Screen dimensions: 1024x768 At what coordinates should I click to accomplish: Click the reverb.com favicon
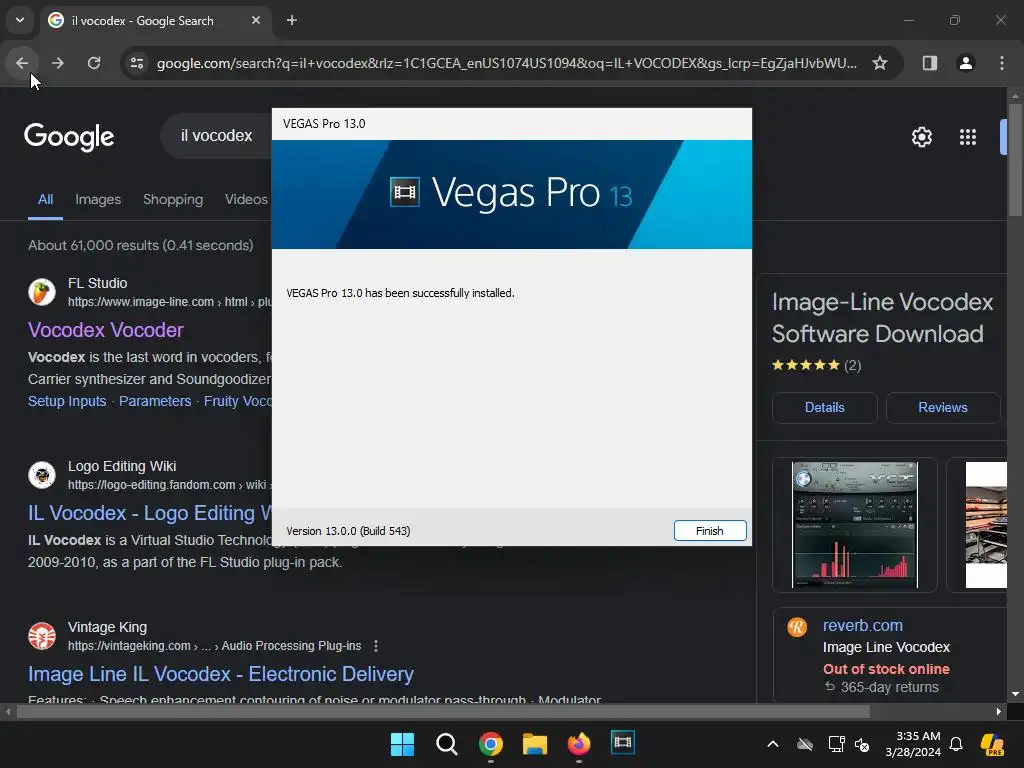797,628
